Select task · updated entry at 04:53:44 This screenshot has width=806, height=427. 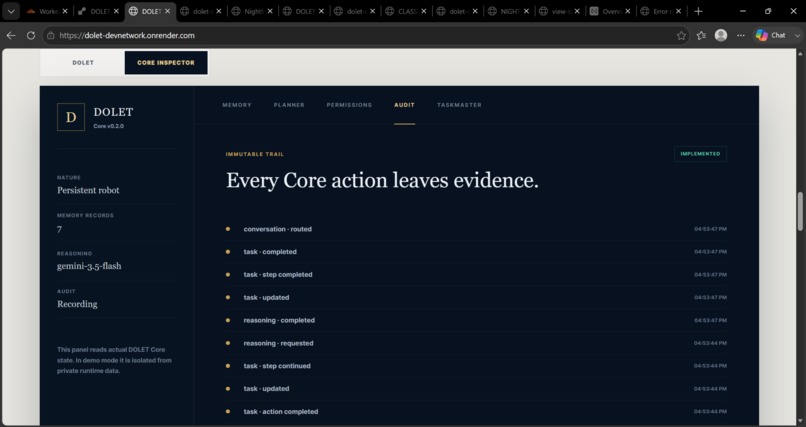pyautogui.click(x=476, y=388)
